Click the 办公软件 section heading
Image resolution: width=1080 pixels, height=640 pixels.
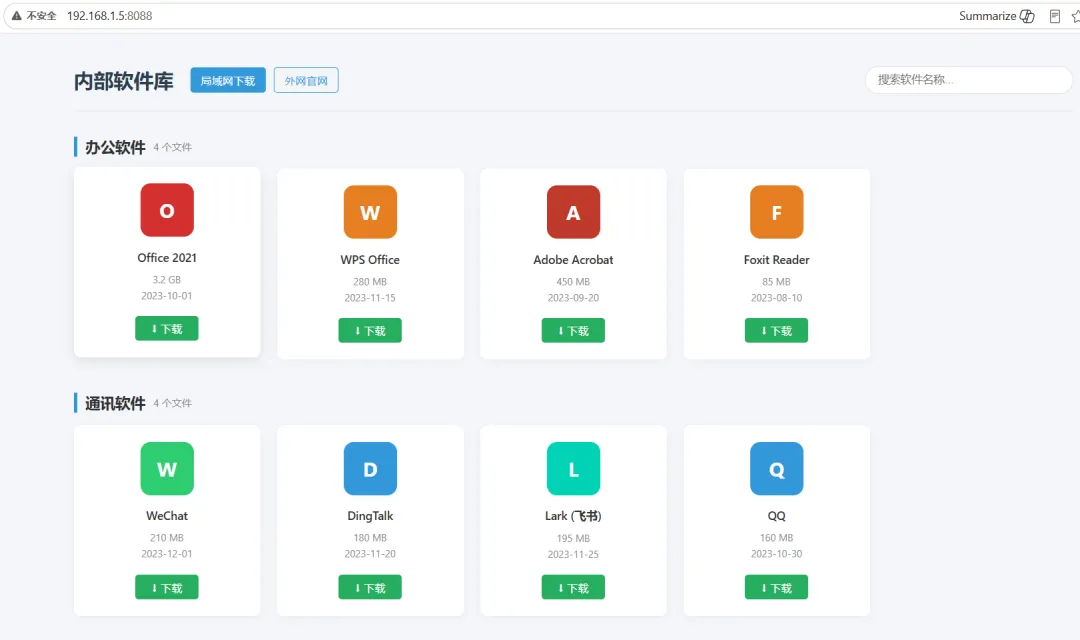point(115,147)
